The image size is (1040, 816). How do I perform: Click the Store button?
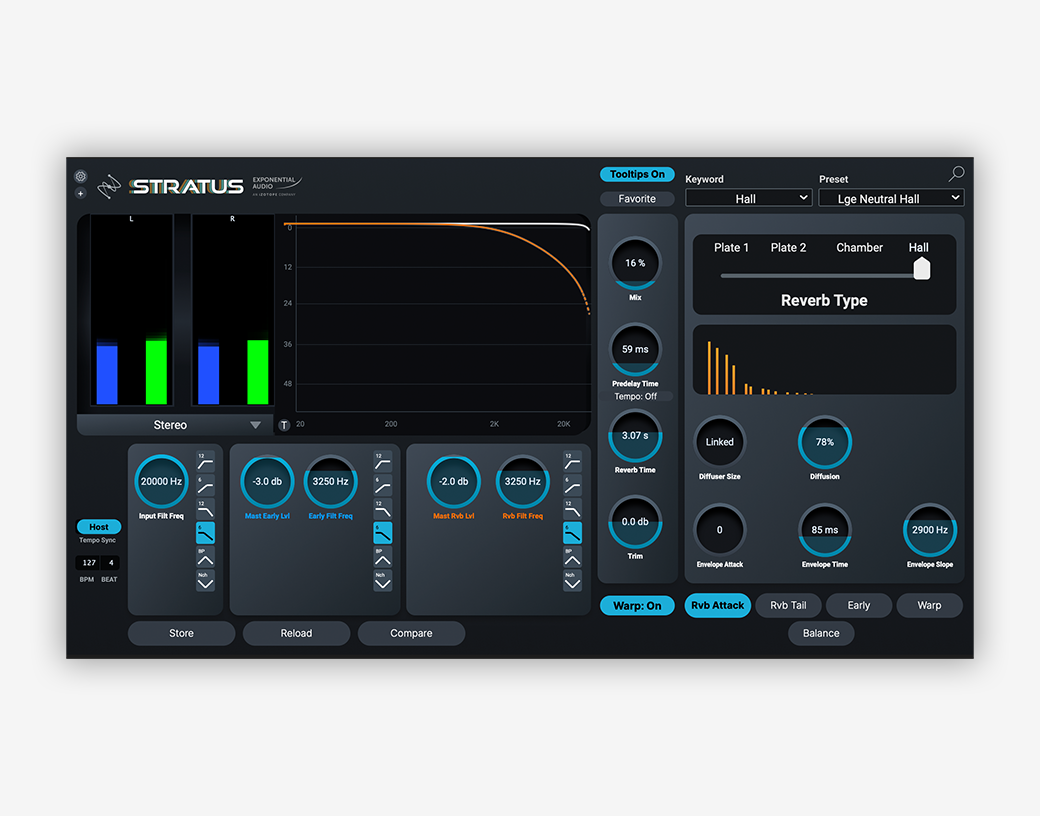(x=181, y=634)
